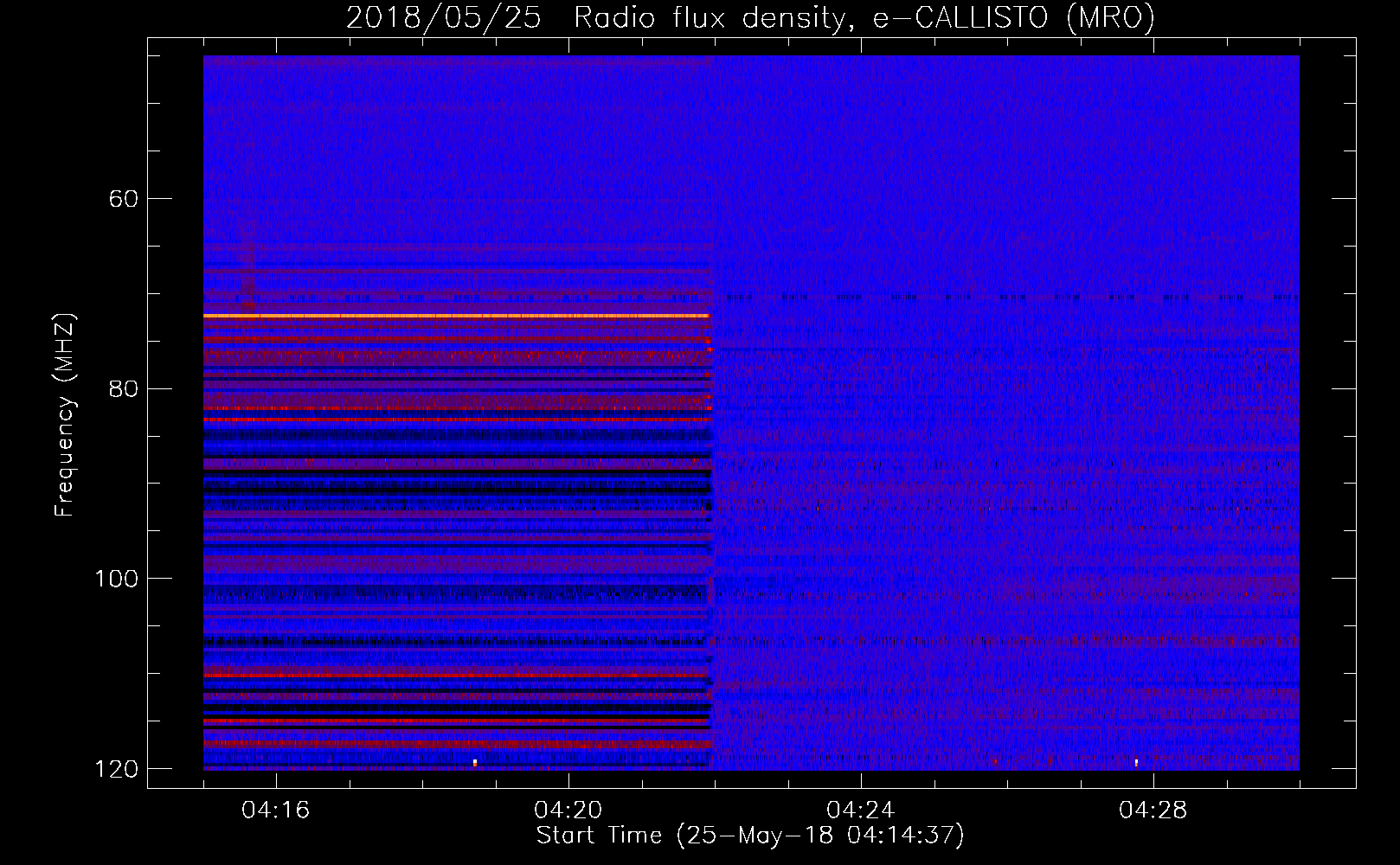Click the '04:24' time tick label
This screenshot has width=1400, height=865.
(861, 811)
